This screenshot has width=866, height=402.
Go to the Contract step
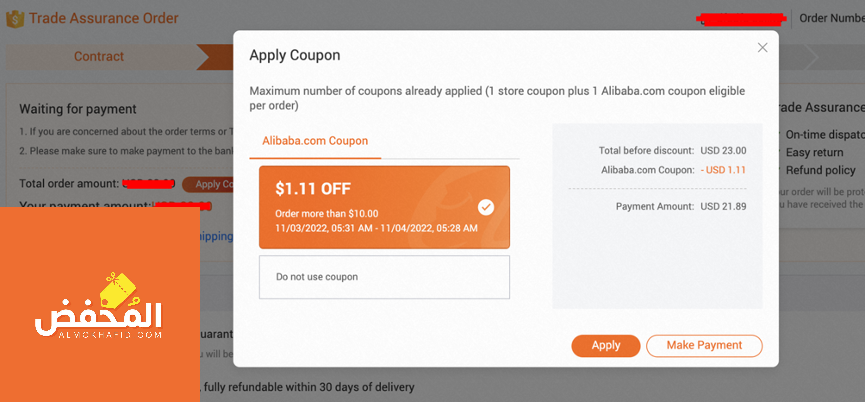coord(99,56)
